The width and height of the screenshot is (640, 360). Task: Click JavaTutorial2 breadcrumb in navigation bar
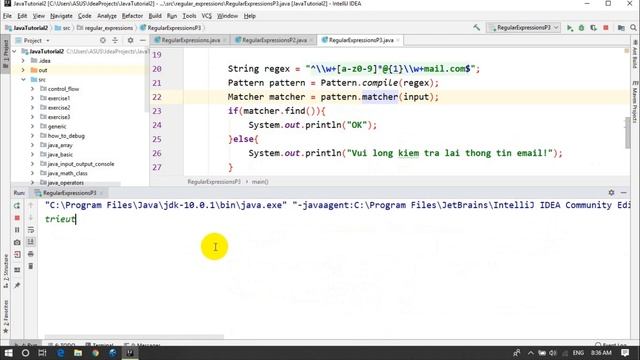(x=26, y=28)
